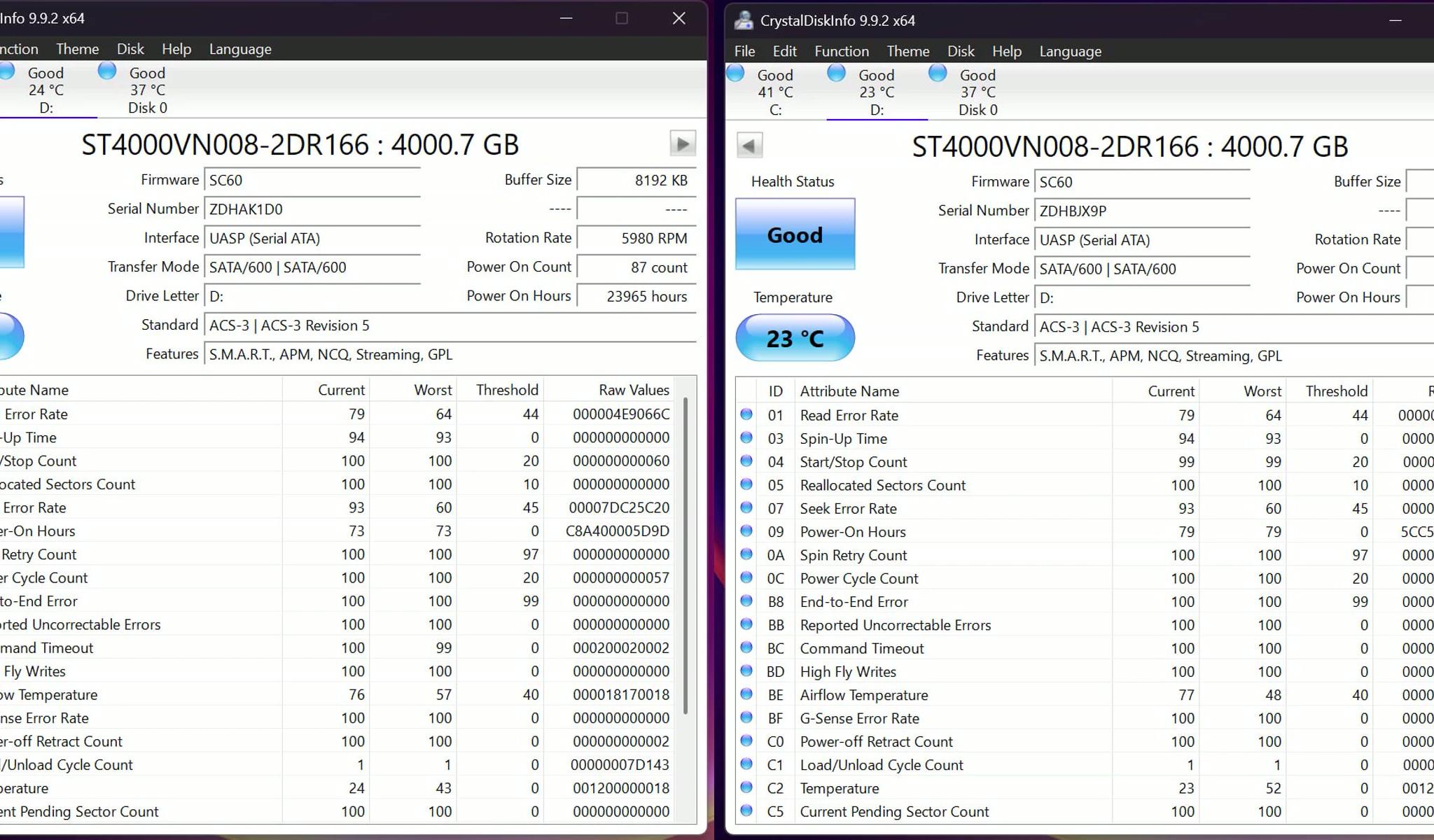Click status orb for High Fly Writes row
1434x840 pixels.
(x=746, y=671)
